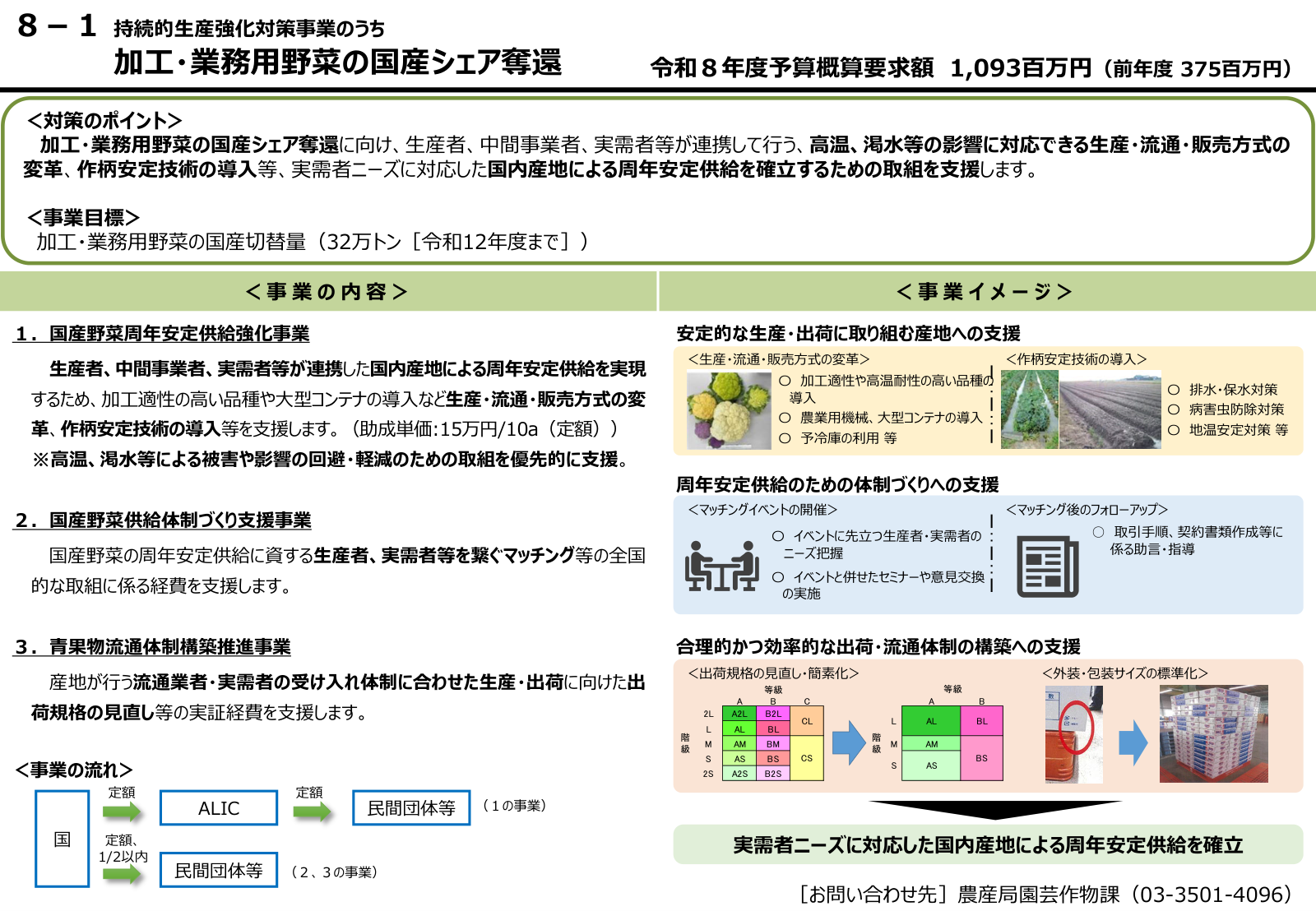Click the （２、３の事業） note
Image resolution: width=1316 pixels, height=911 pixels.
click(x=335, y=872)
